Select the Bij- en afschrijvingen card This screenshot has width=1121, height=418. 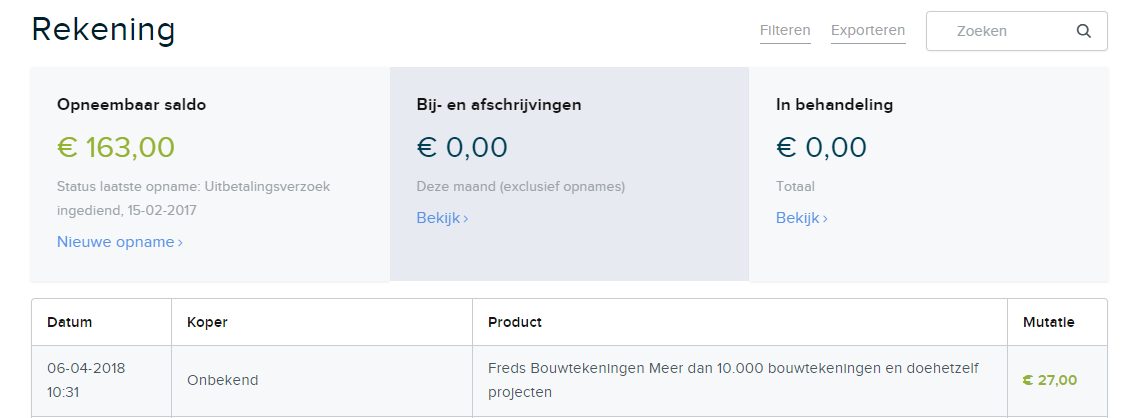569,174
